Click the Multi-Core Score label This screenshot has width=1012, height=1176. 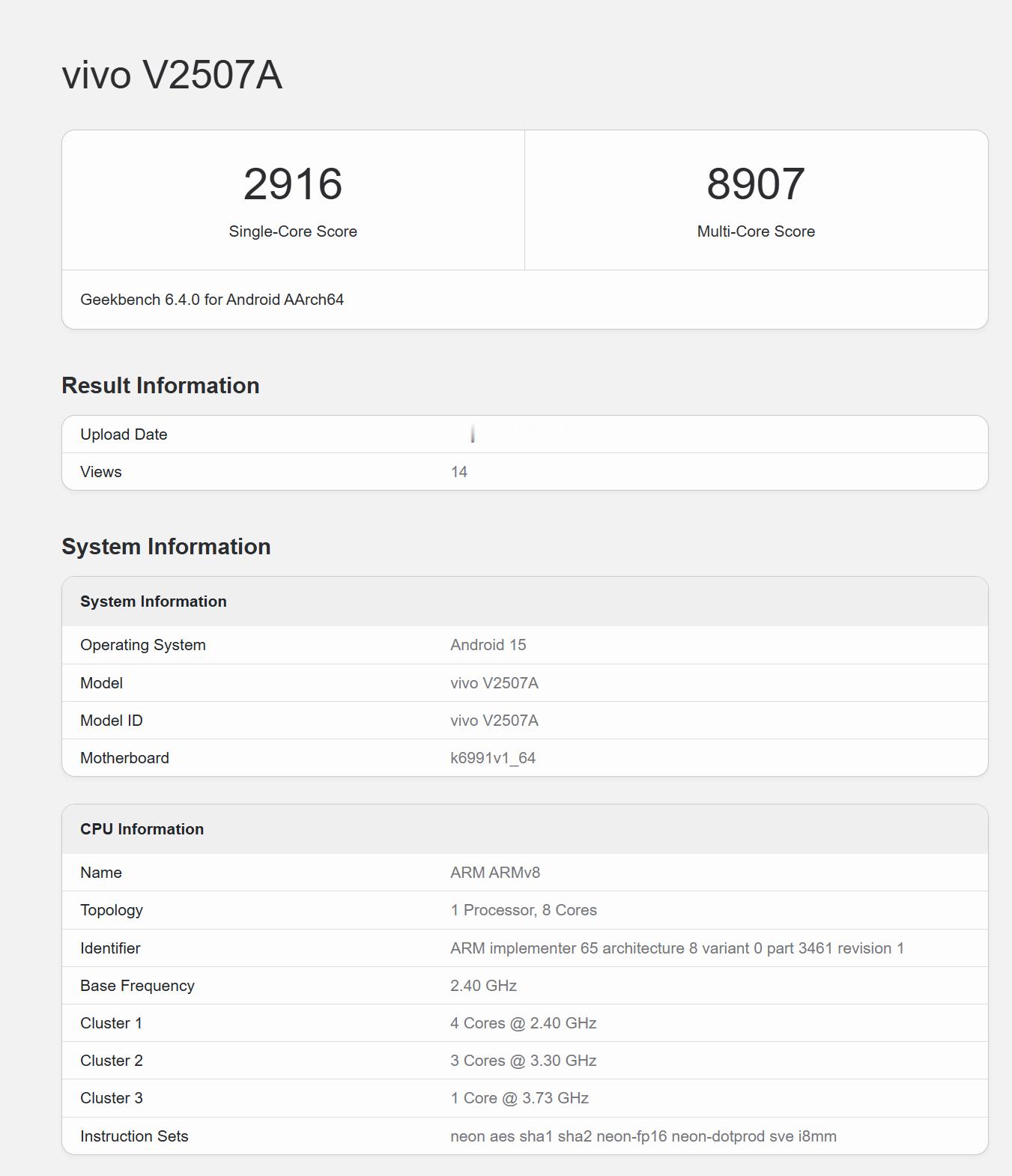(x=756, y=231)
